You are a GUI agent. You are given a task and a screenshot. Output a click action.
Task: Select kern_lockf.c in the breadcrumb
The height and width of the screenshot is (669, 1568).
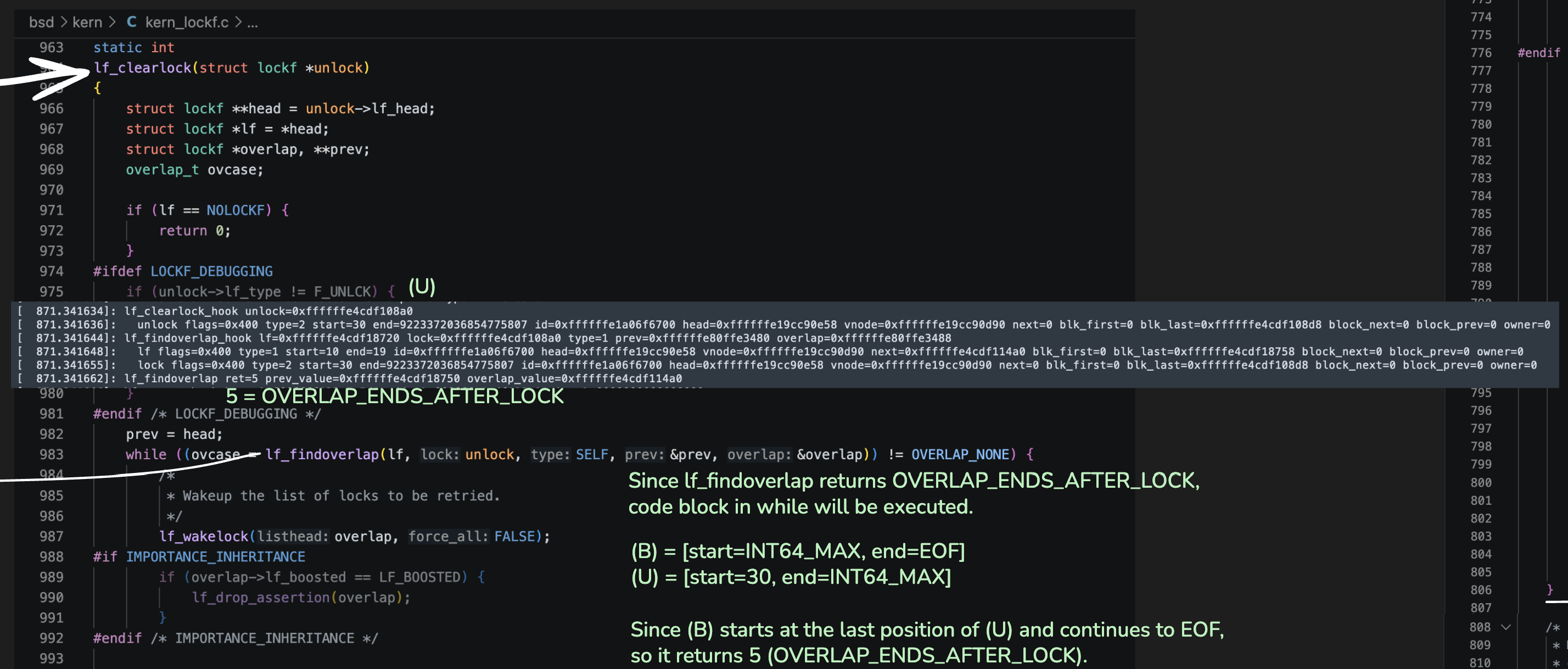click(187, 23)
